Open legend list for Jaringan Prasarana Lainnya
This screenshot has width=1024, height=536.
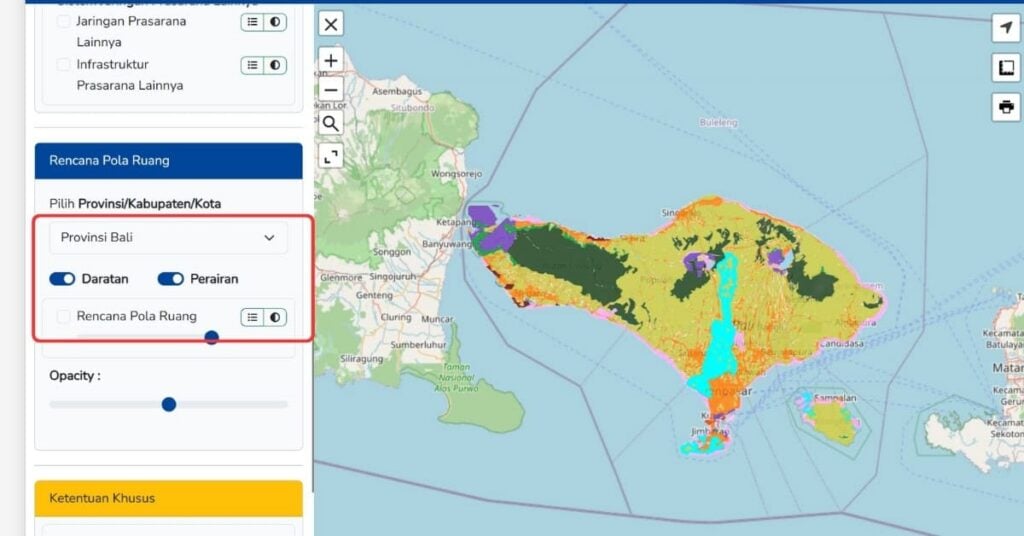click(252, 22)
